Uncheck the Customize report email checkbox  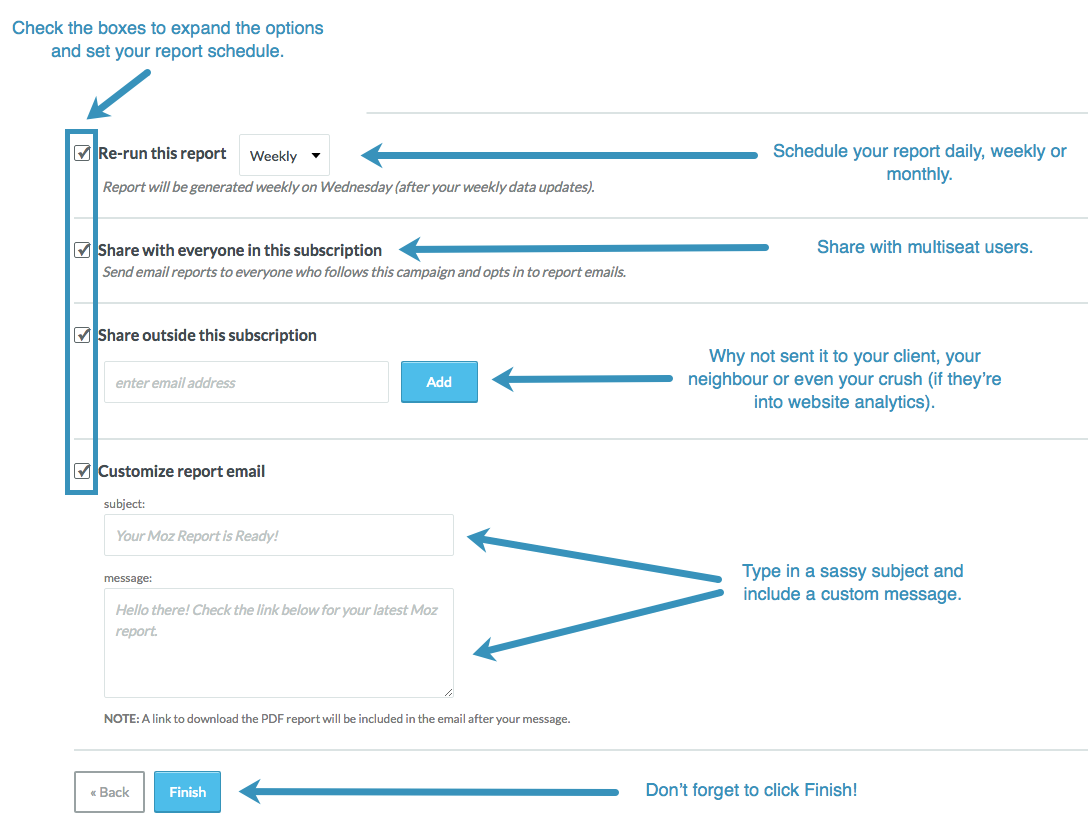pyautogui.click(x=83, y=471)
